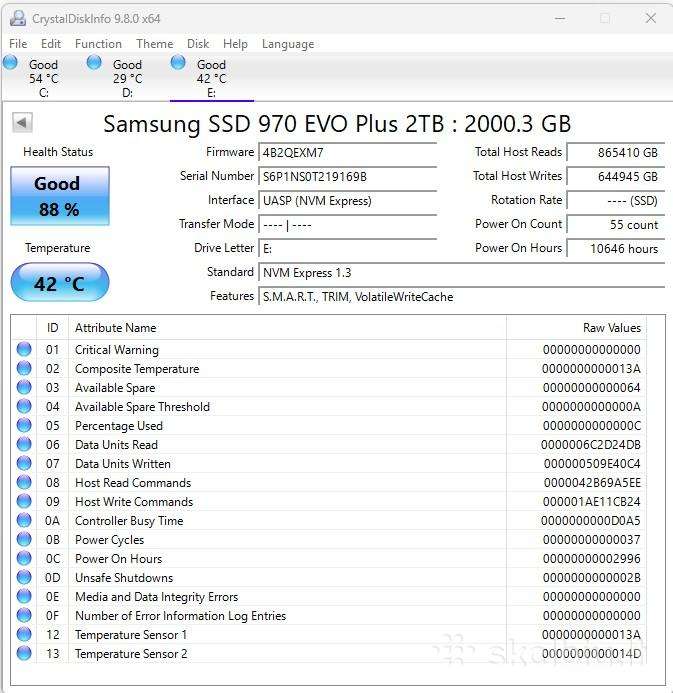
Task: Click status orb for Media and Data Integrity Errors
Action: 24,596
